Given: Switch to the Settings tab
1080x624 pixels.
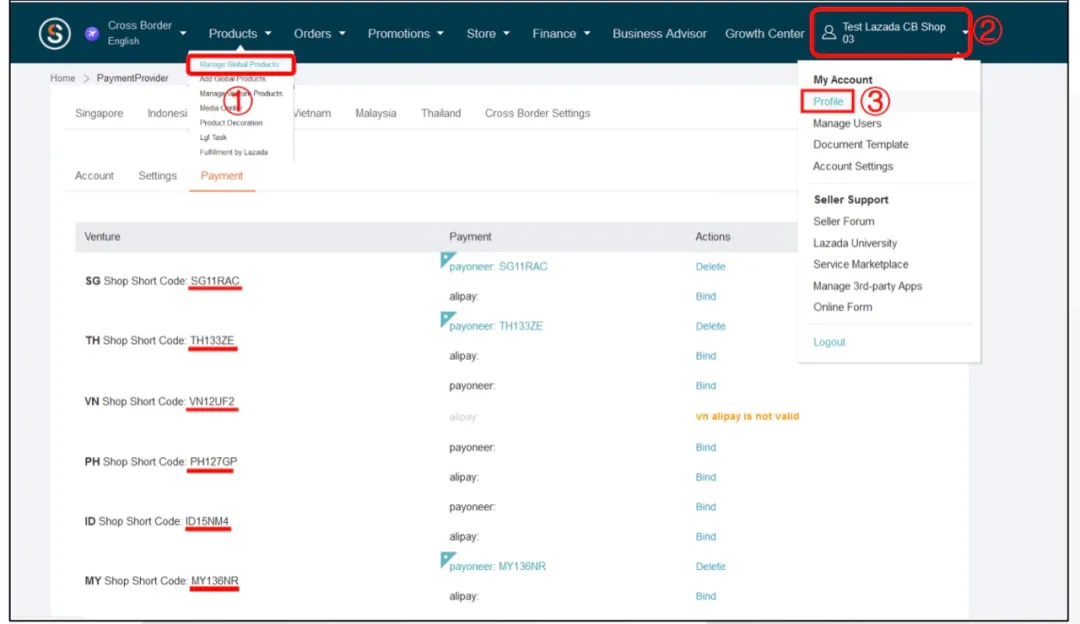Looking at the screenshot, I should (x=157, y=176).
